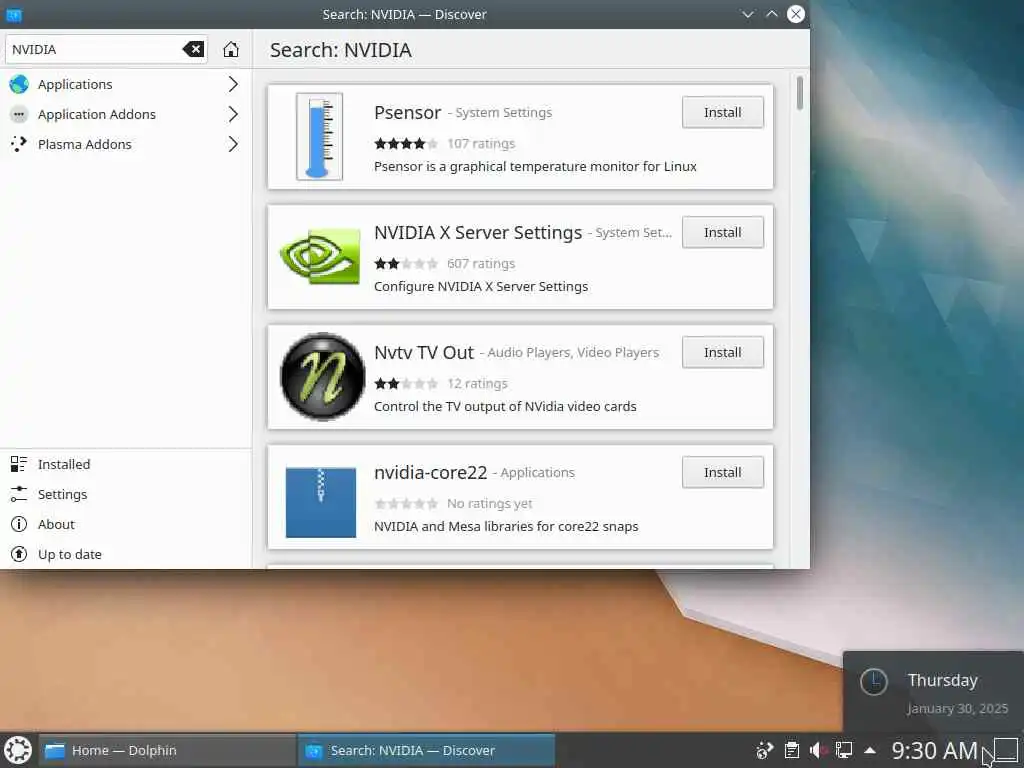Screen dimensions: 1024x768
Task: Click the Dolphin folder icon in taskbar
Action: coord(55,750)
